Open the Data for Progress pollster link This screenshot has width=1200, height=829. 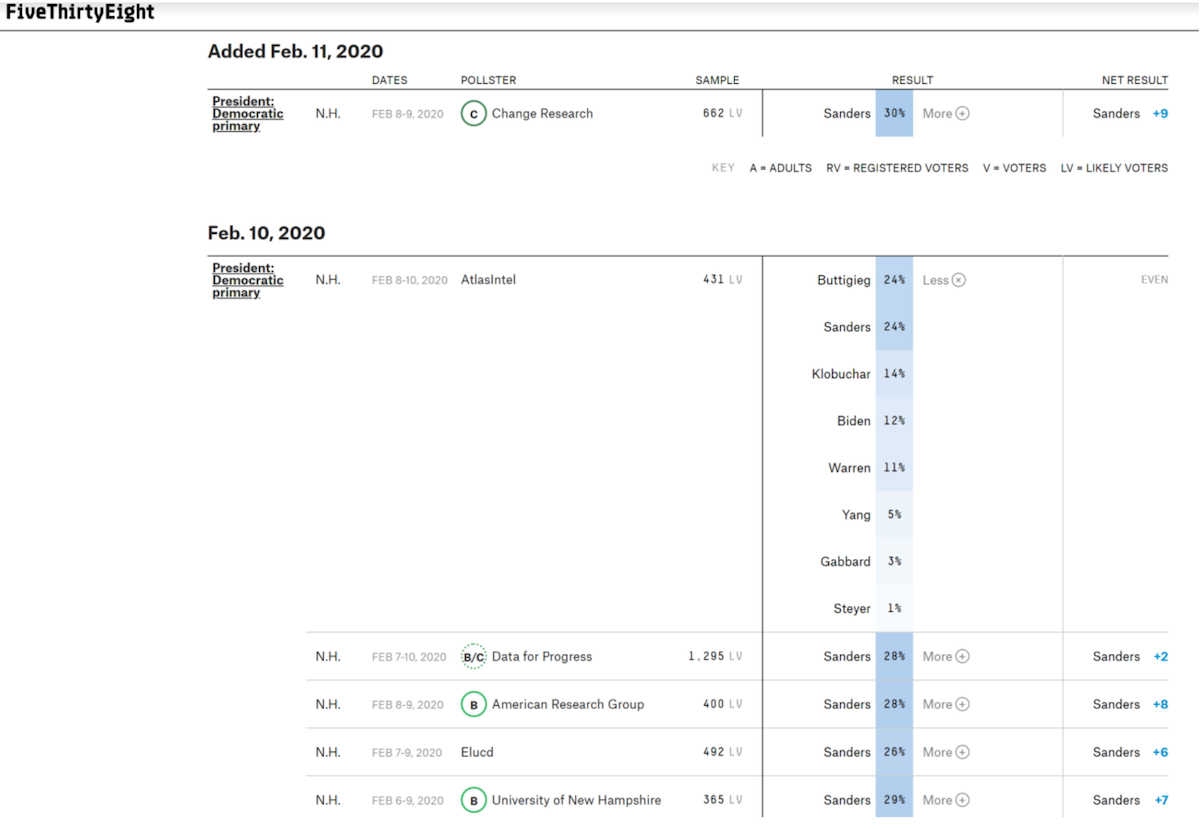coord(542,657)
